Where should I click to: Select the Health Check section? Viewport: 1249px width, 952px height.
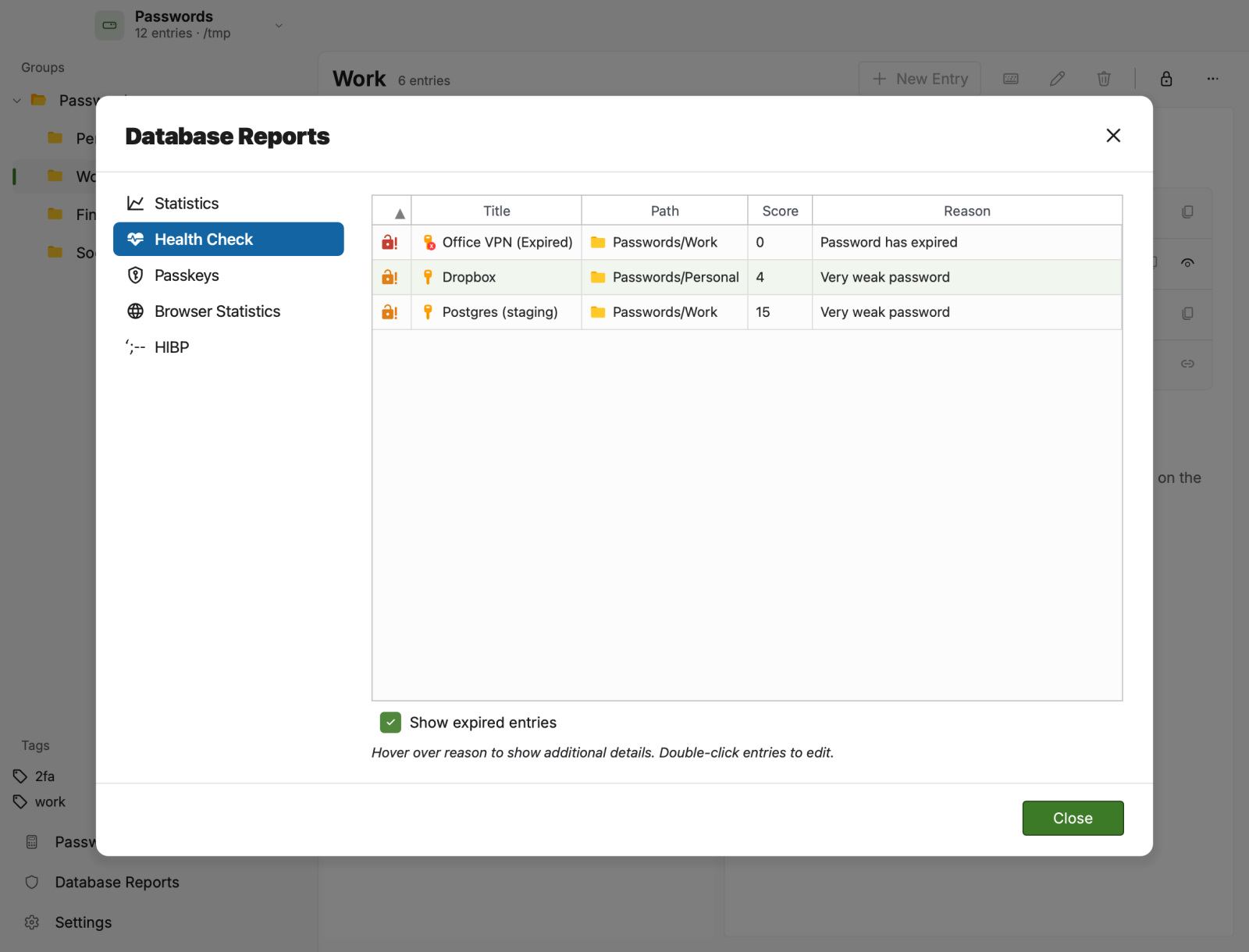point(228,239)
